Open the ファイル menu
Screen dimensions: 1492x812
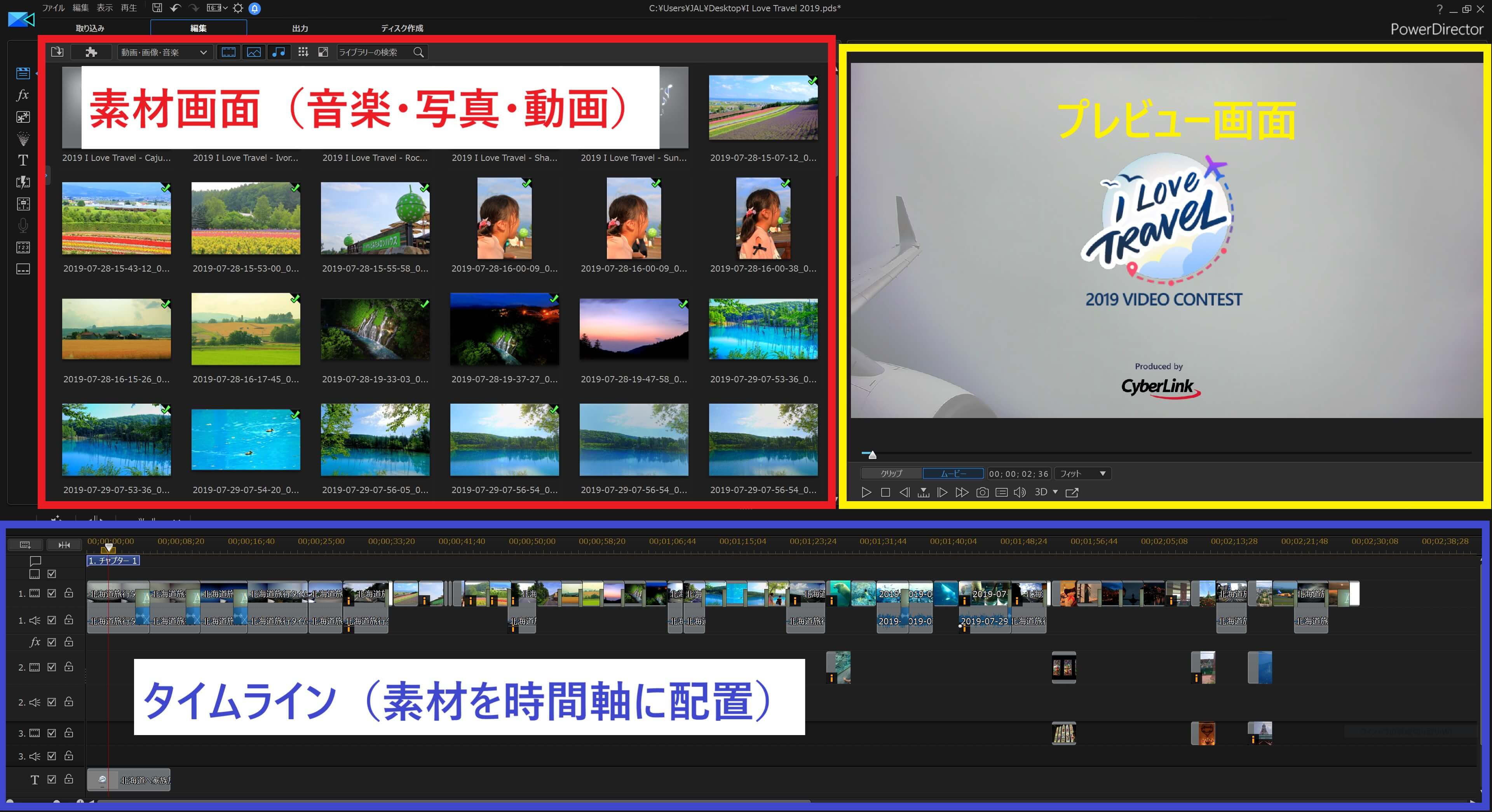tap(53, 8)
